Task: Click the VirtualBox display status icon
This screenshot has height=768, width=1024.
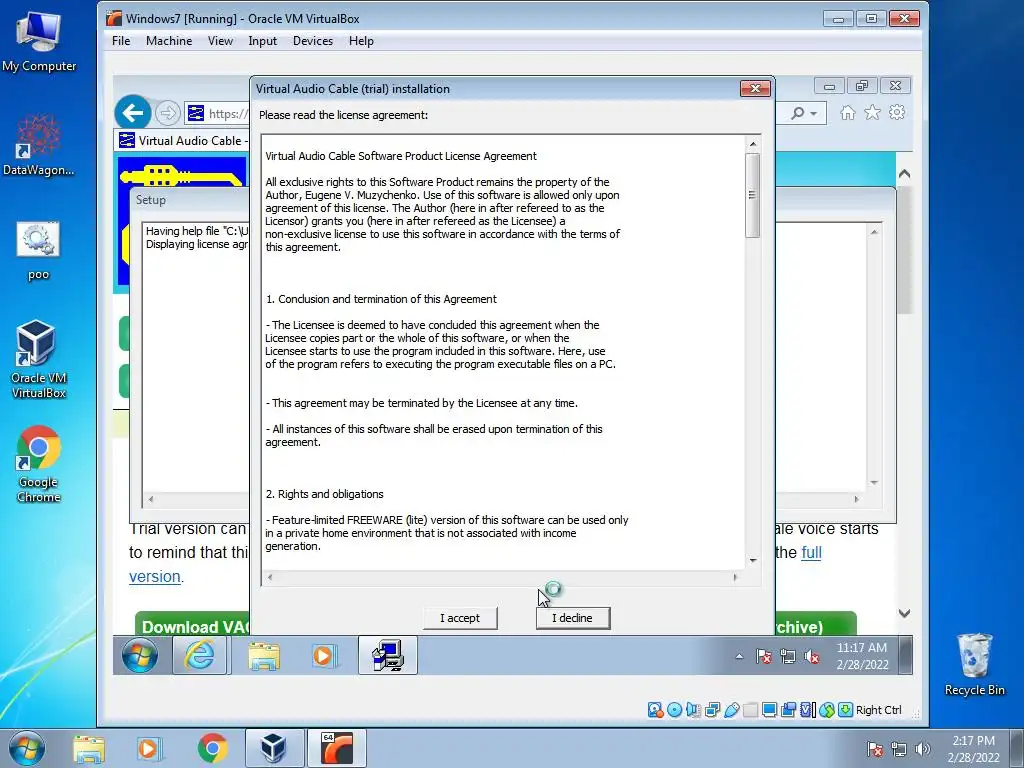Action: pyautogui.click(x=769, y=710)
